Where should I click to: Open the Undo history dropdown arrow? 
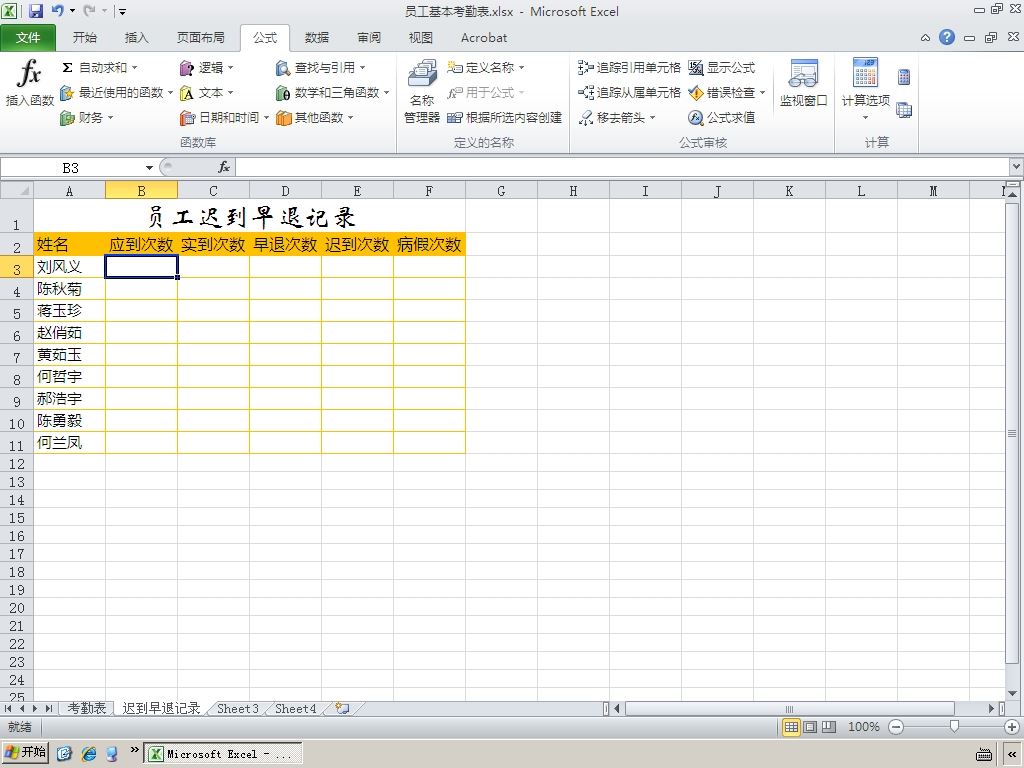(72, 11)
